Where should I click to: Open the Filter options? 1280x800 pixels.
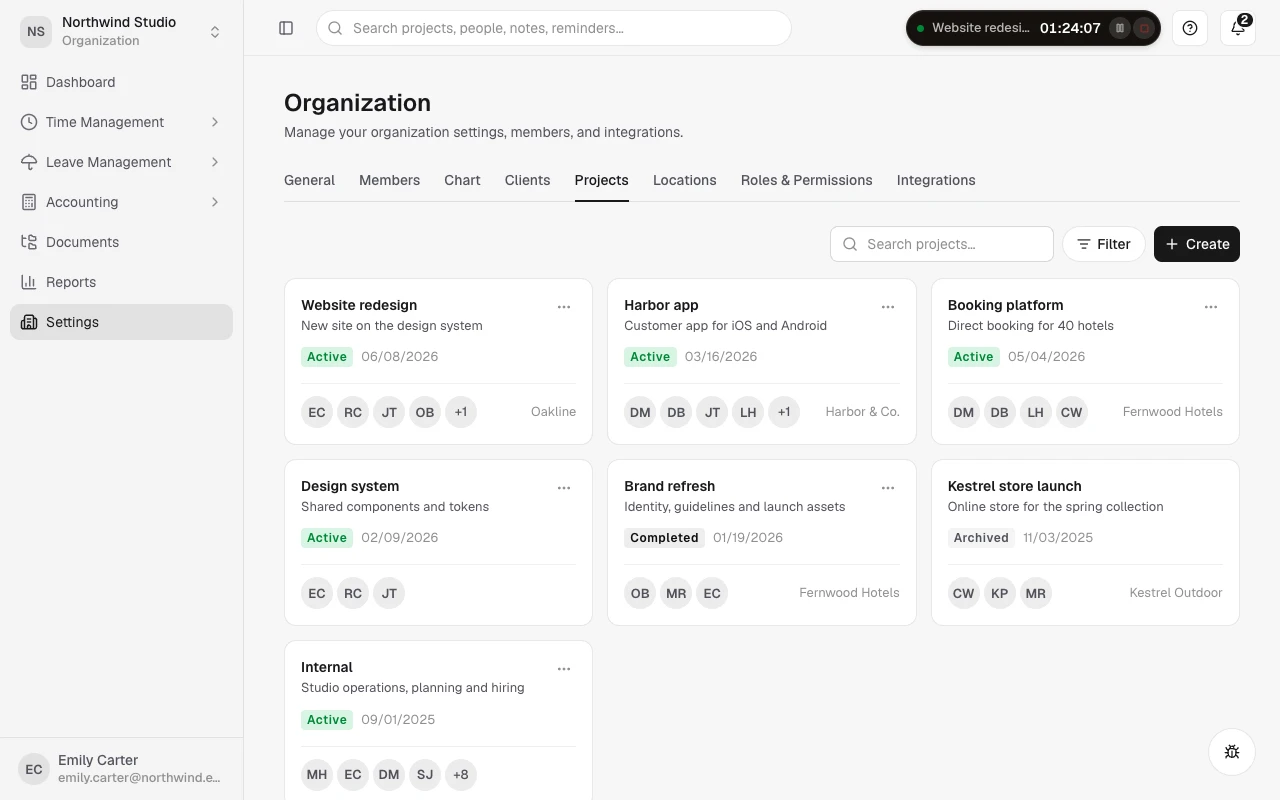click(1103, 244)
